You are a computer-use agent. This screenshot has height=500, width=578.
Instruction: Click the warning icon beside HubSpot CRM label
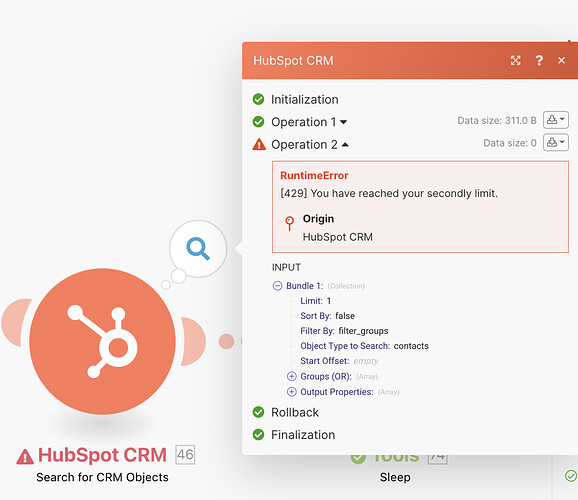pos(25,456)
